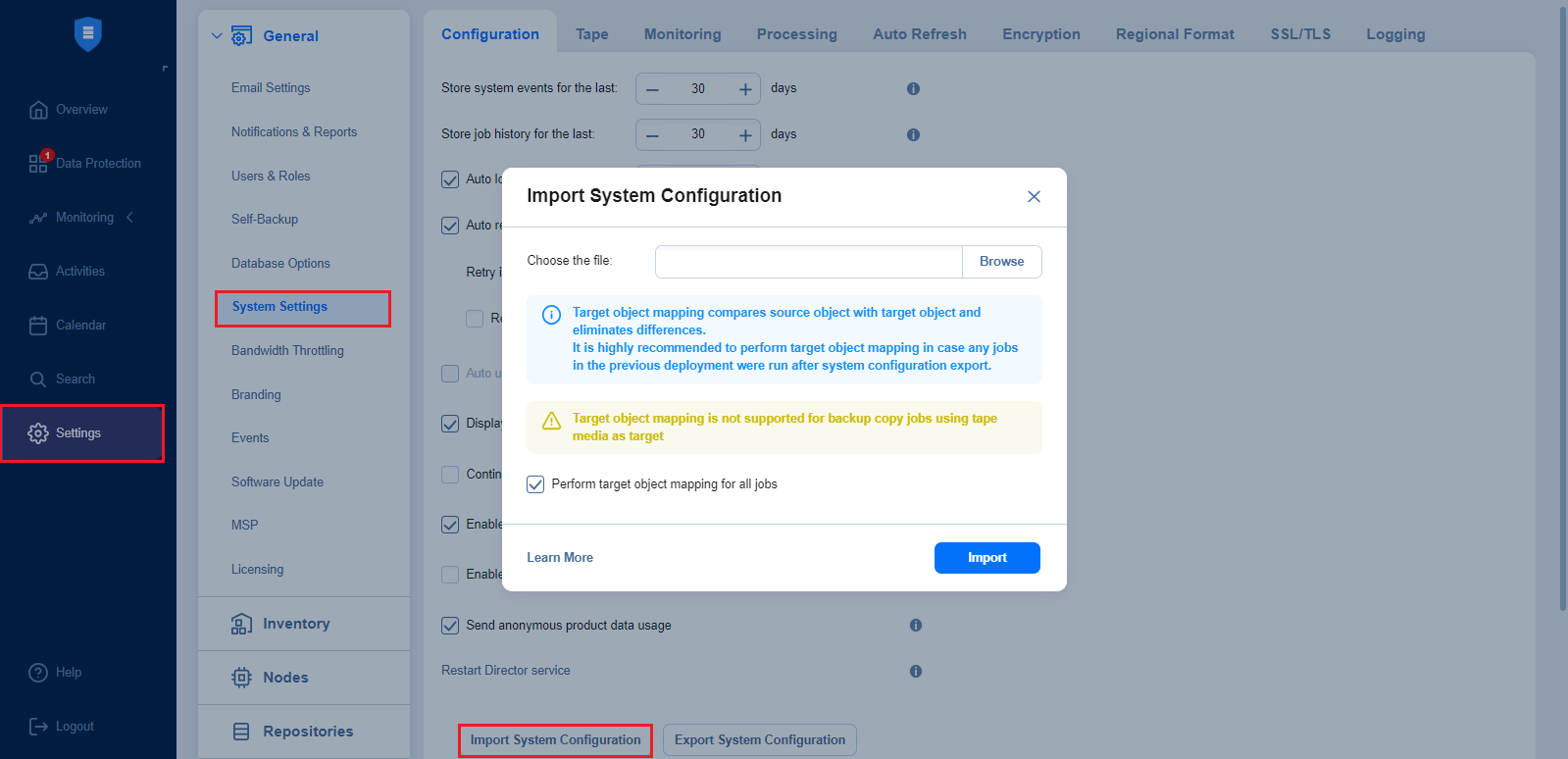Viewport: 1568px width, 759px height.
Task: Close the Import System Configuration dialog
Action: (x=1034, y=196)
